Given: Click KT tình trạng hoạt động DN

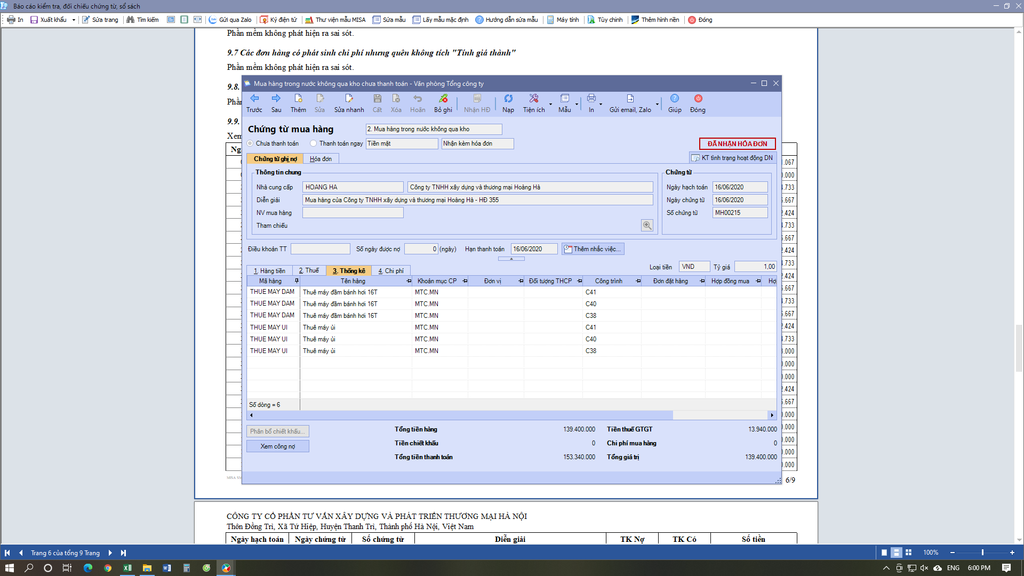Looking at the screenshot, I should pos(732,158).
